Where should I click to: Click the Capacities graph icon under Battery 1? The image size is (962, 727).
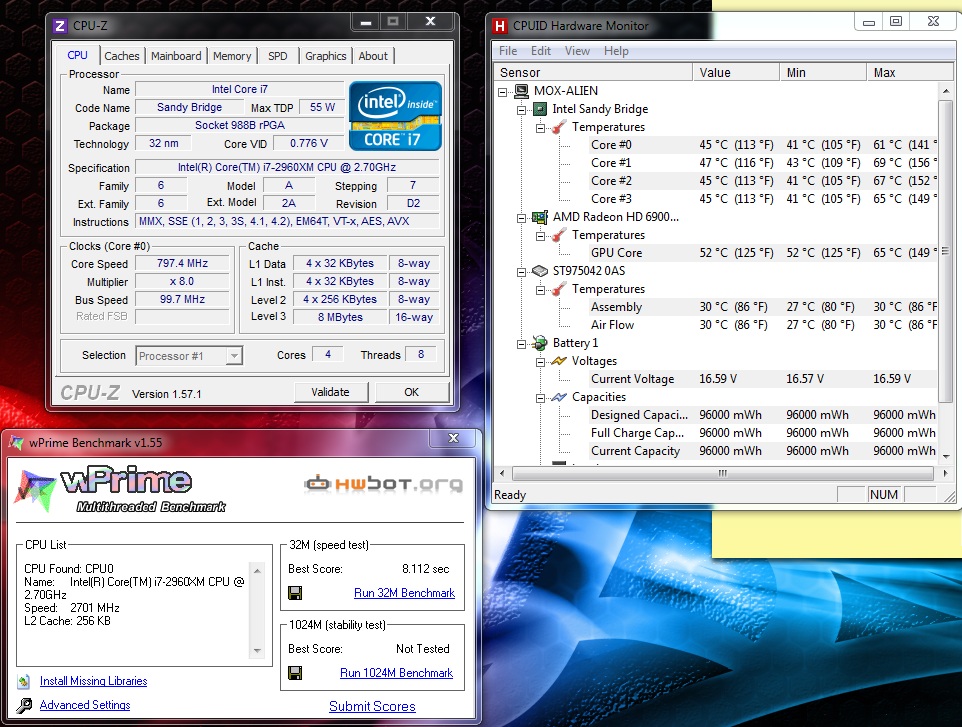coord(559,397)
